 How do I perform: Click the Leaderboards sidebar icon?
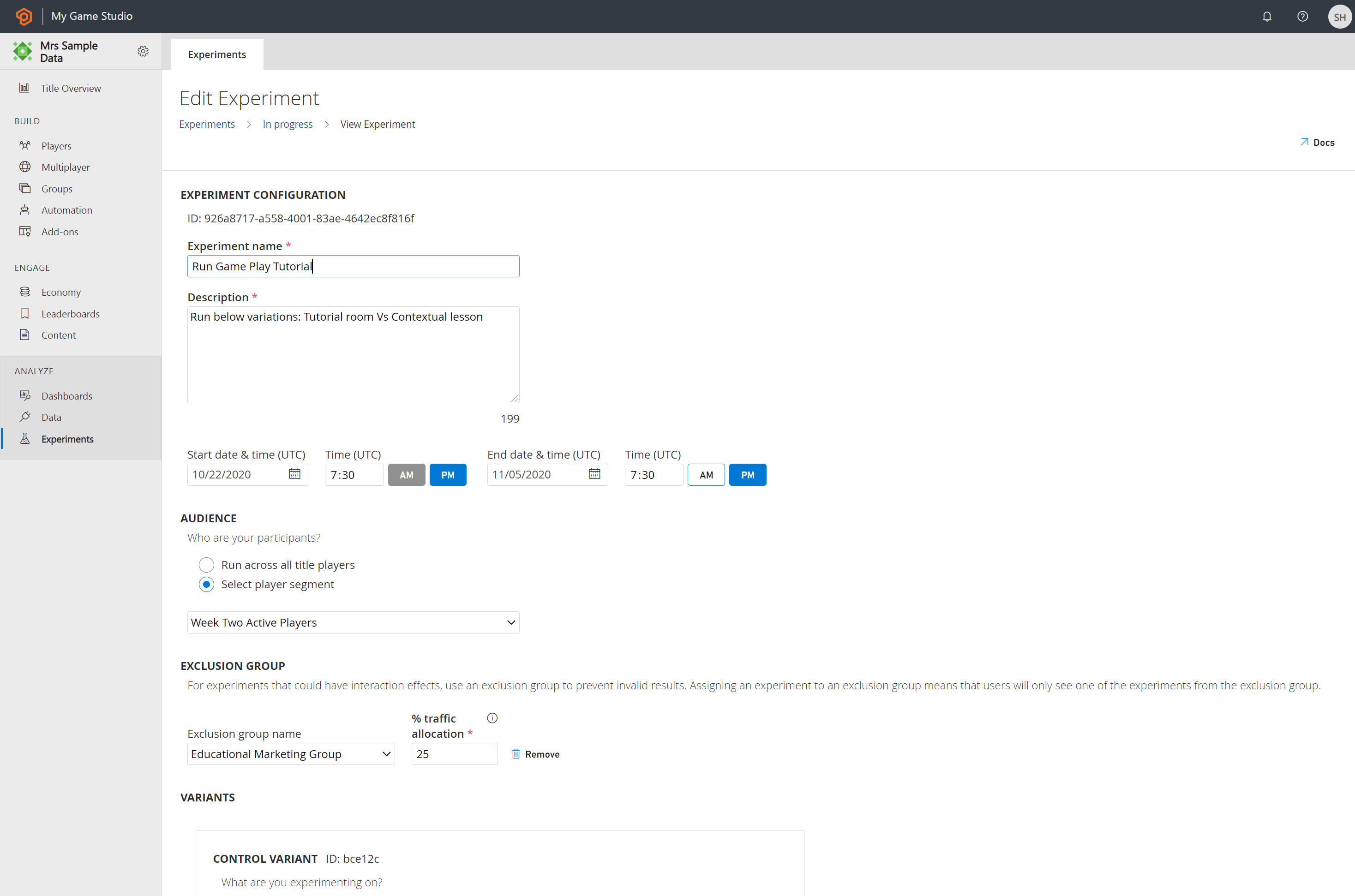[x=25, y=313]
